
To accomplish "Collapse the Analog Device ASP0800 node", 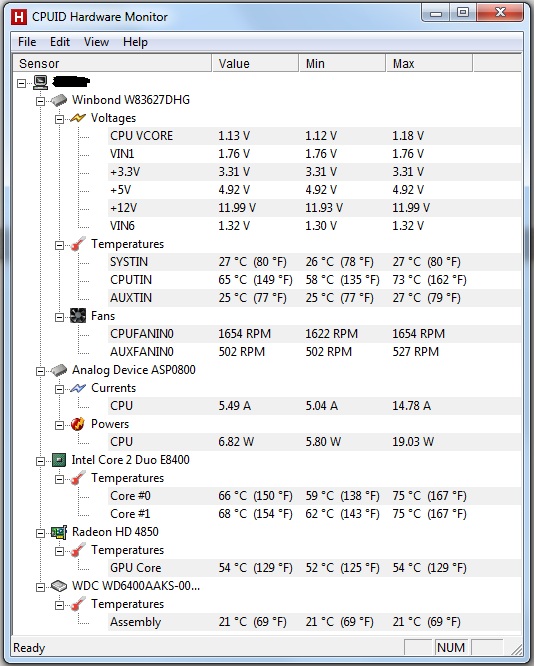I will coord(40,371).
